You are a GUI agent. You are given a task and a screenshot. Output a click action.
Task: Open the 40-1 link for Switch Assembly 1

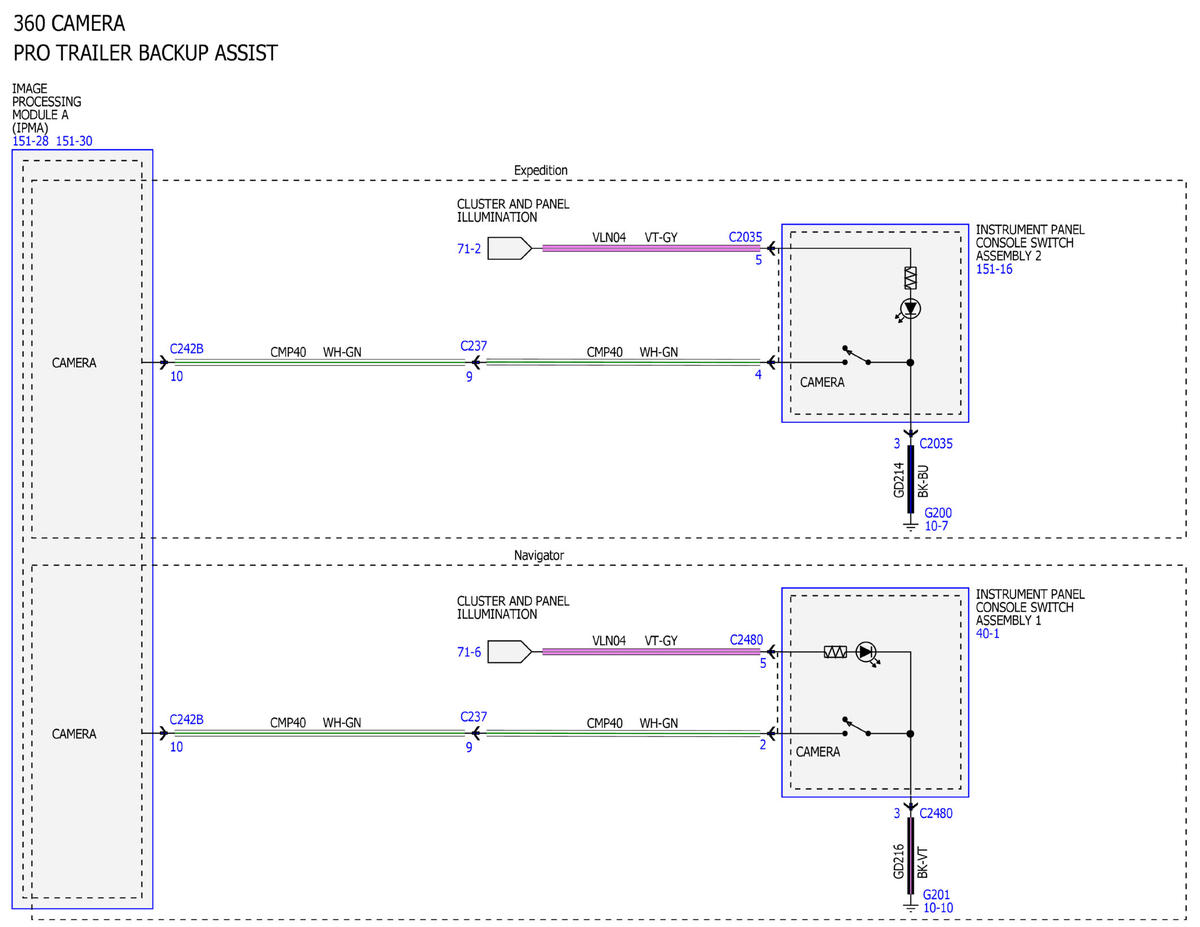click(x=989, y=633)
